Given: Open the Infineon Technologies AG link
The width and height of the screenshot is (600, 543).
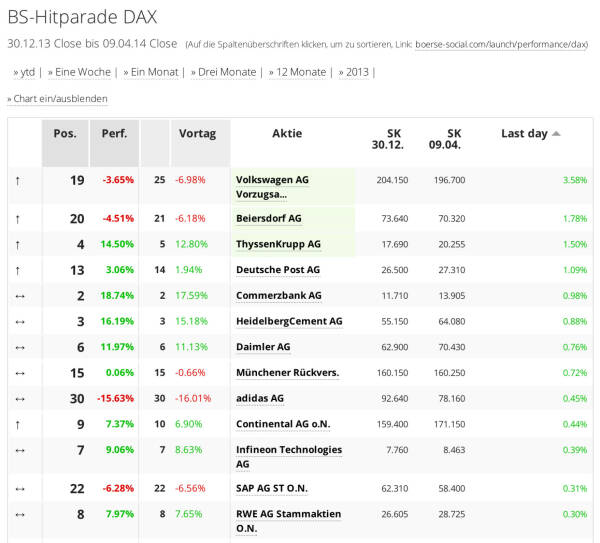Looking at the screenshot, I should (288, 450).
